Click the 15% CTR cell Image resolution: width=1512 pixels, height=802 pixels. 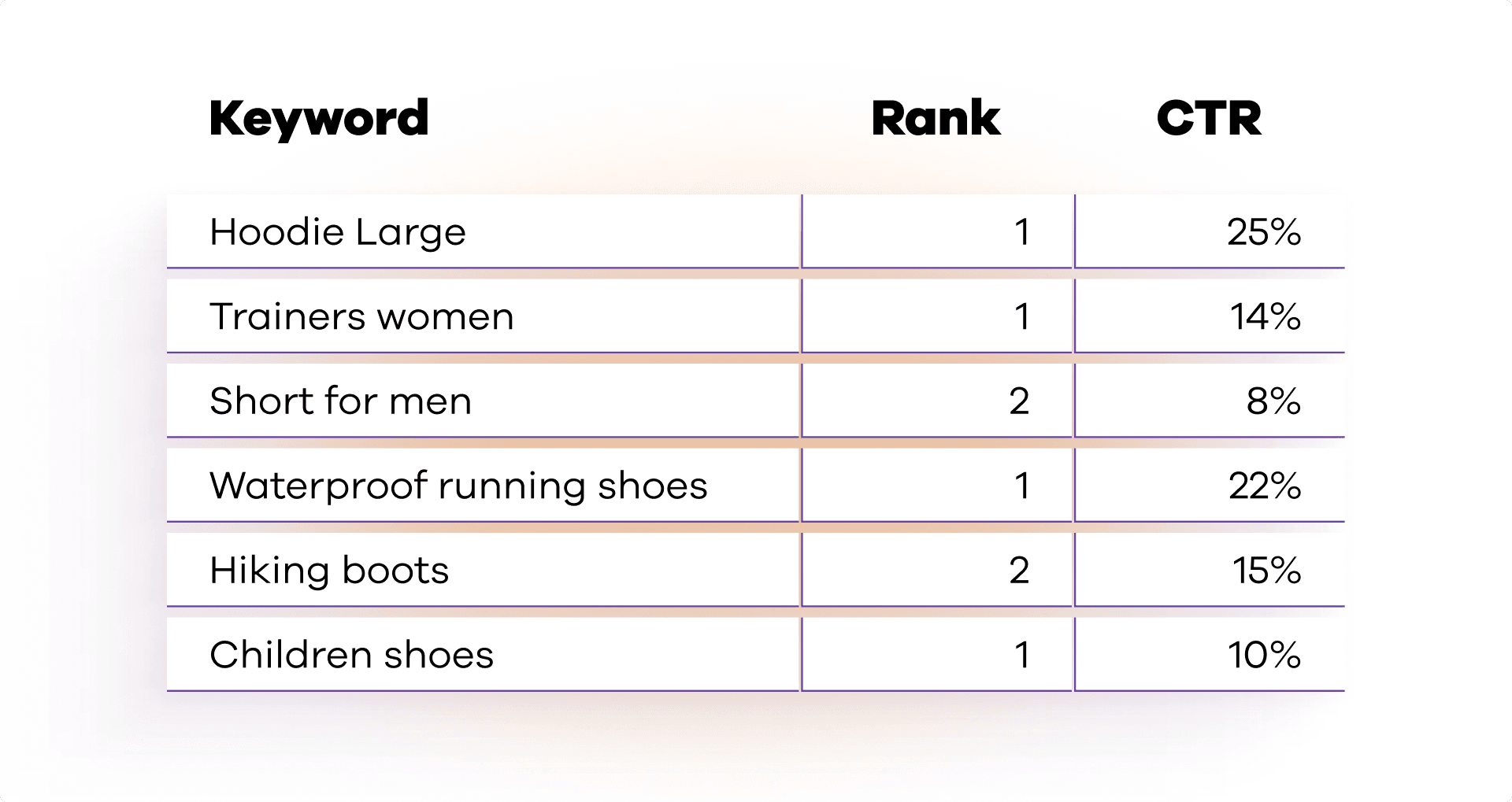point(1210,570)
